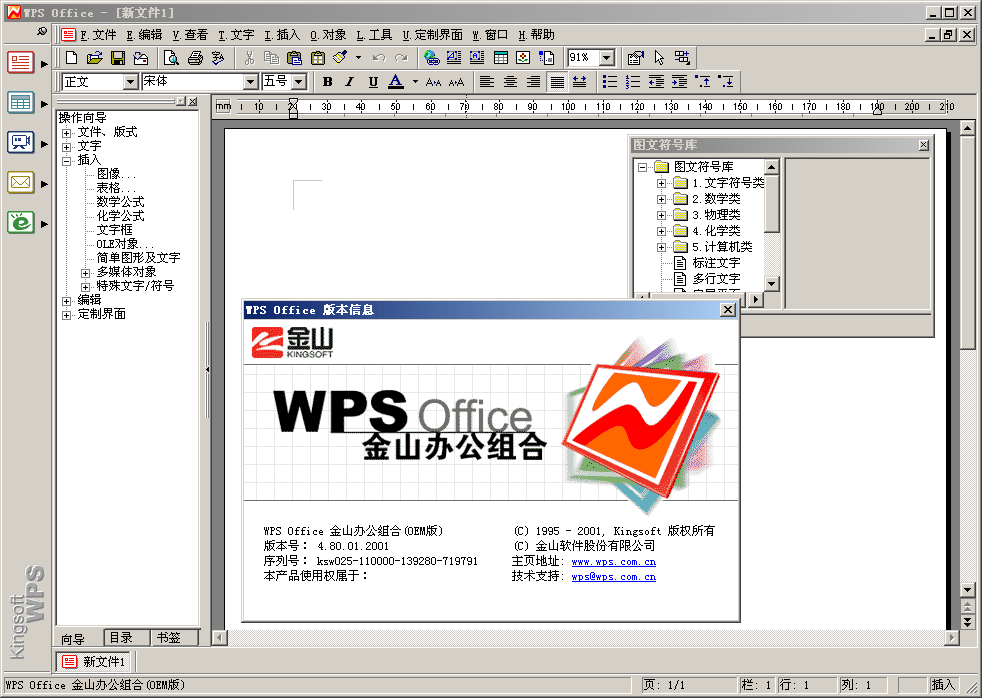Open the 工具 menu
This screenshot has width=982, height=698.
375,35
